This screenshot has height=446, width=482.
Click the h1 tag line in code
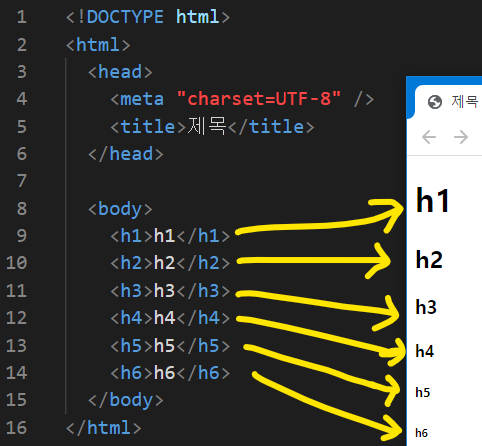point(170,236)
